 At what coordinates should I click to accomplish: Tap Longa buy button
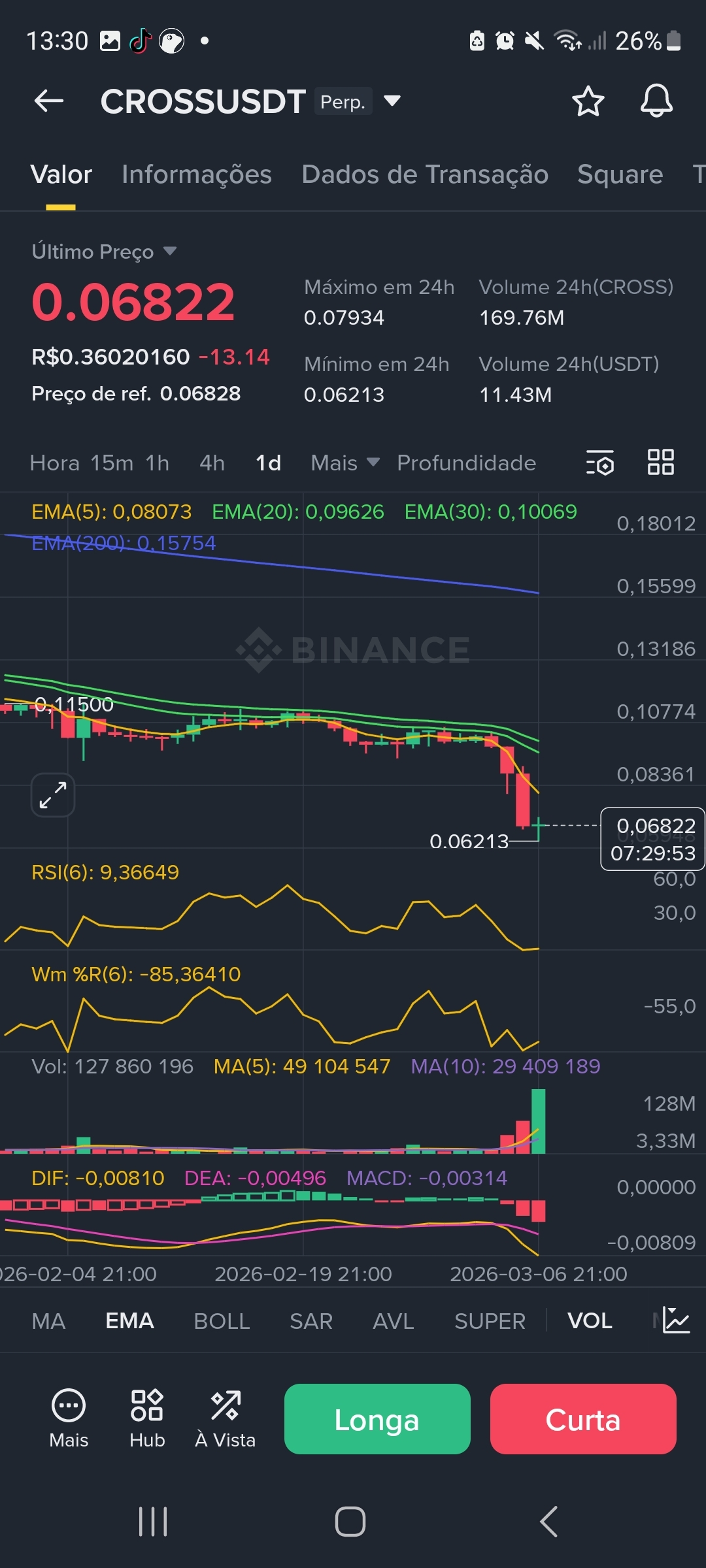377,1418
